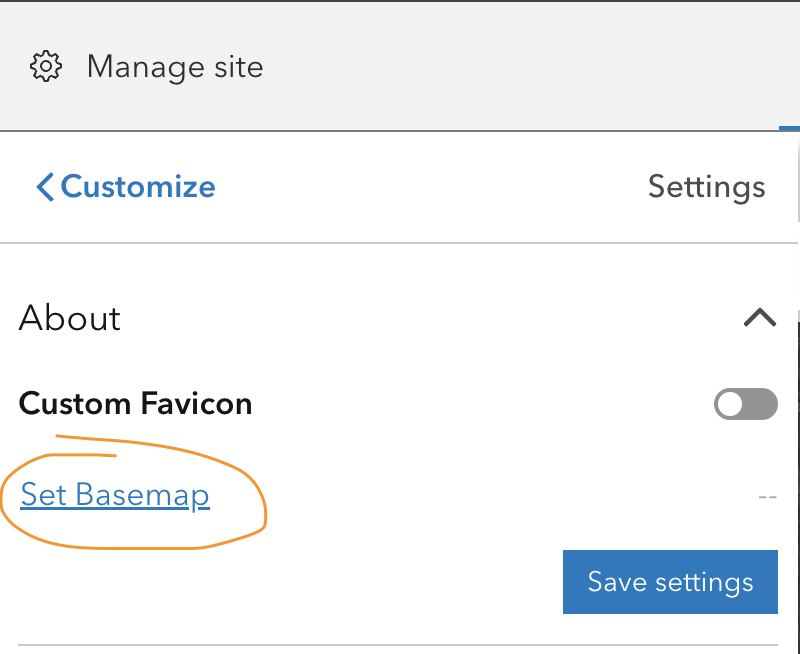Click the white knob of Favicon switch
This screenshot has height=654, width=800.
tap(730, 404)
